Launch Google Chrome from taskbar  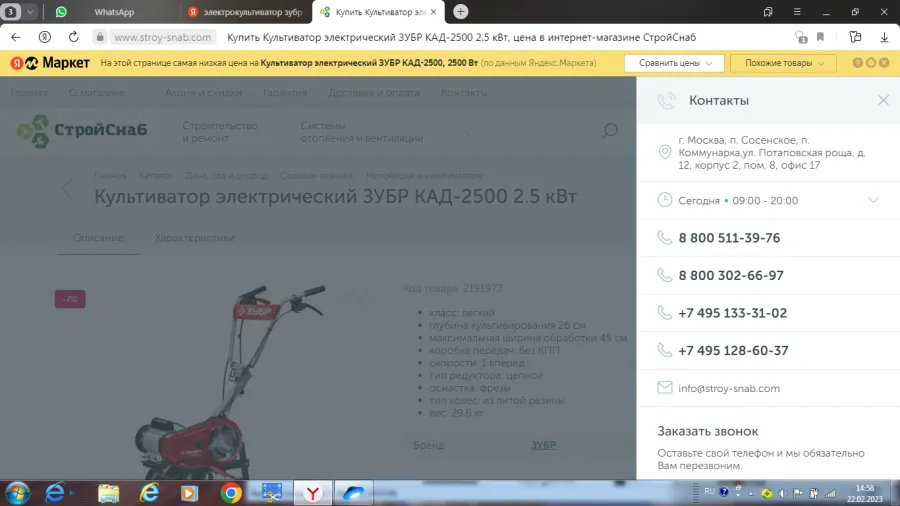231,493
